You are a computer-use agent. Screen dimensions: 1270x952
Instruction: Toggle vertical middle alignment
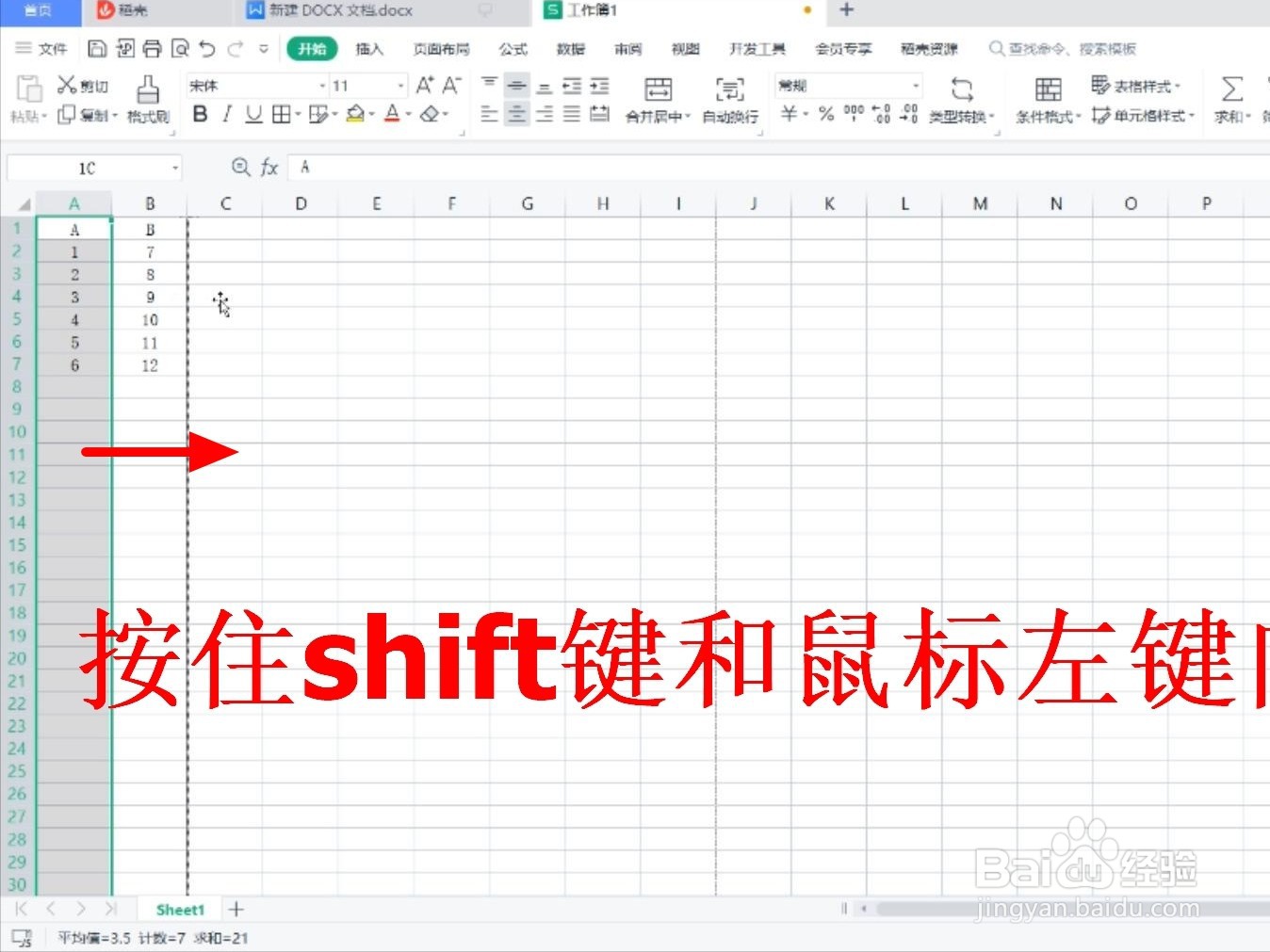516,86
